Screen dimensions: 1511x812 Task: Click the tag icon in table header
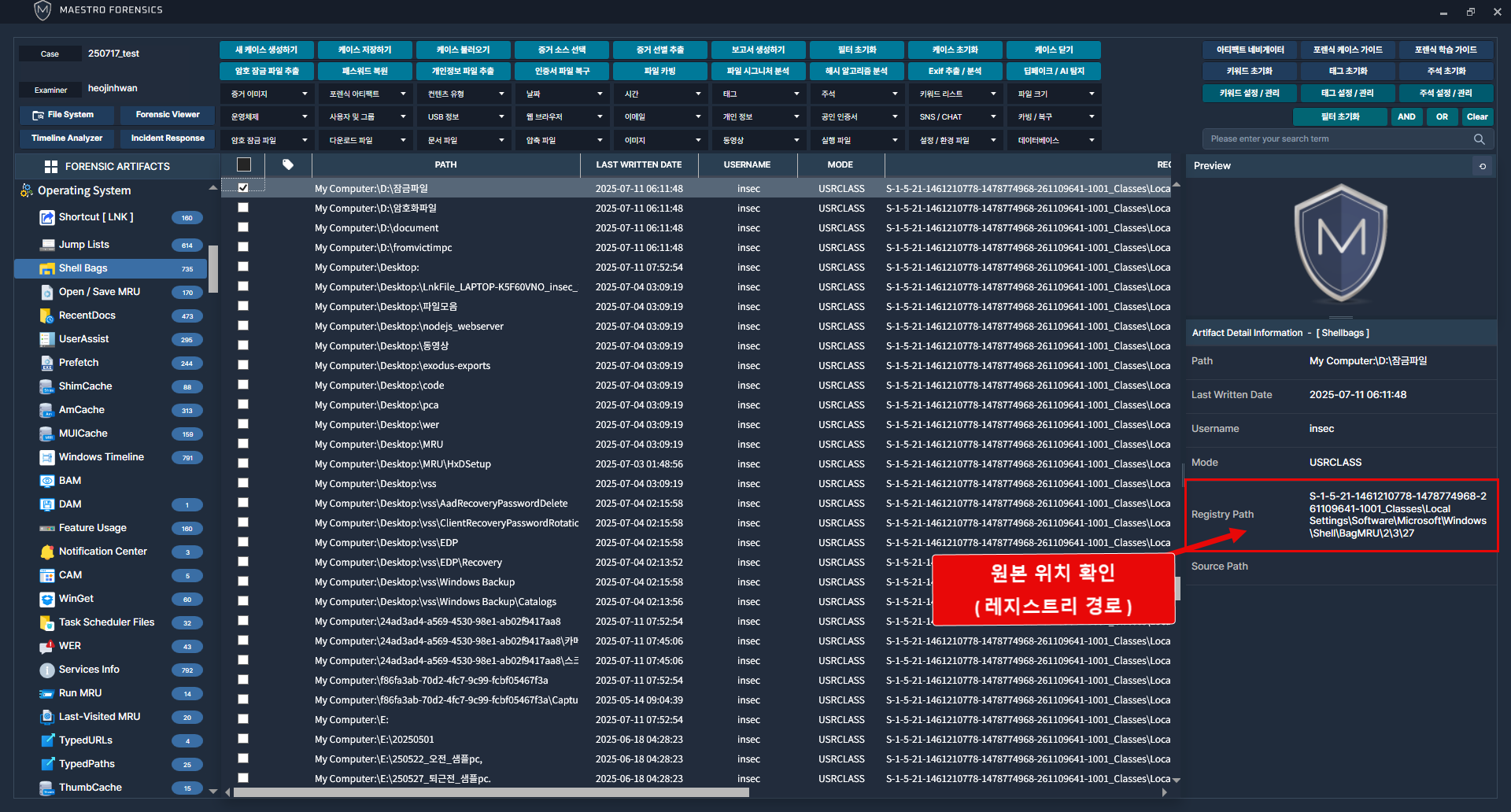(288, 164)
